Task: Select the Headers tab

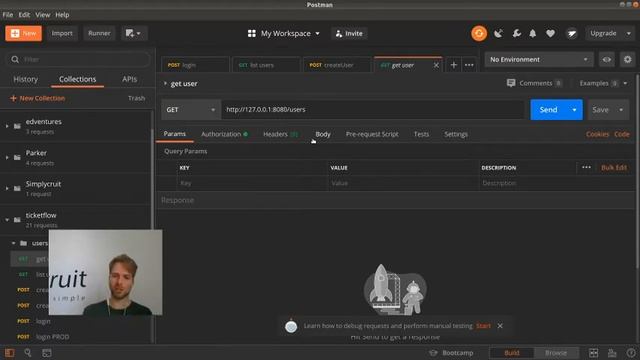Action: click(x=280, y=134)
